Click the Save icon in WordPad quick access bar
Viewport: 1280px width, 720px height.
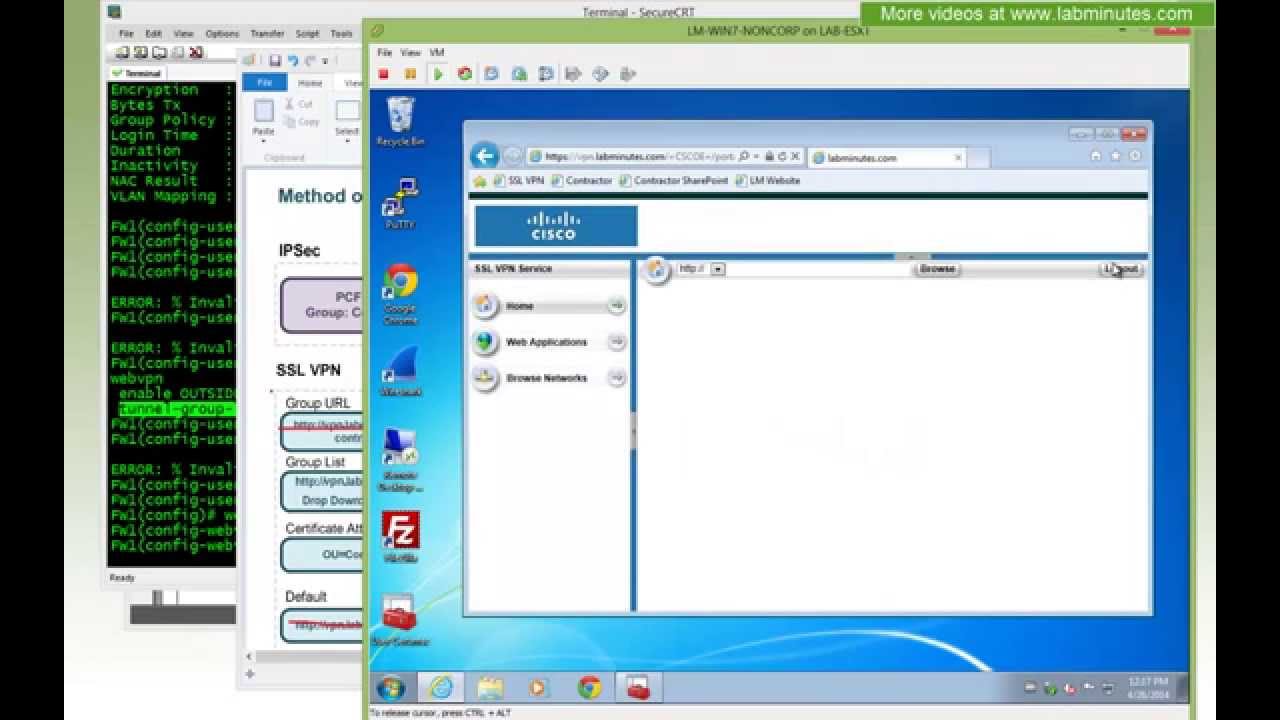coord(275,61)
